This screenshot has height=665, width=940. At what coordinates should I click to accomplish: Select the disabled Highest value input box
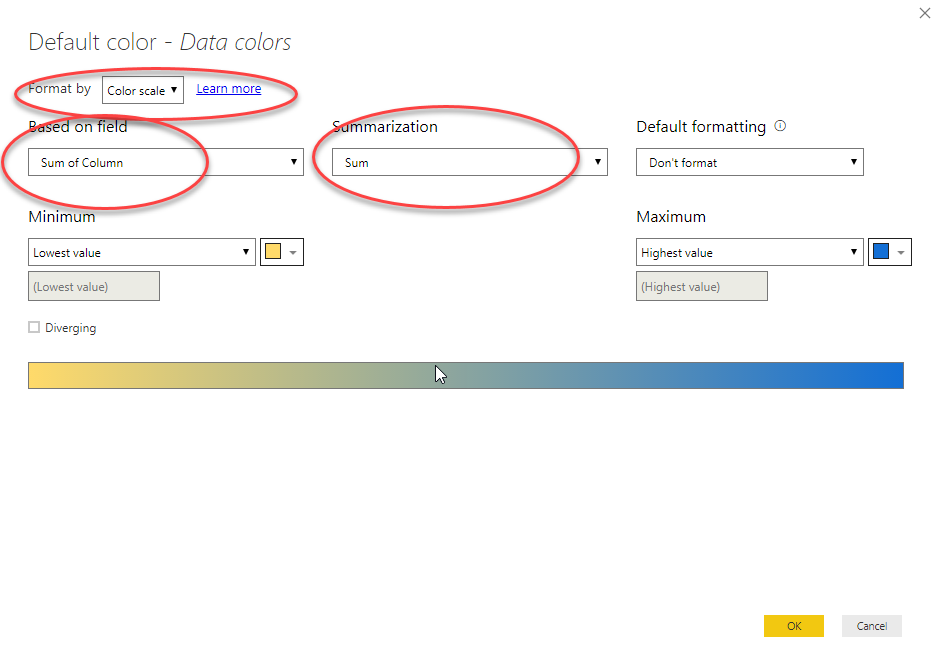[x=702, y=286]
